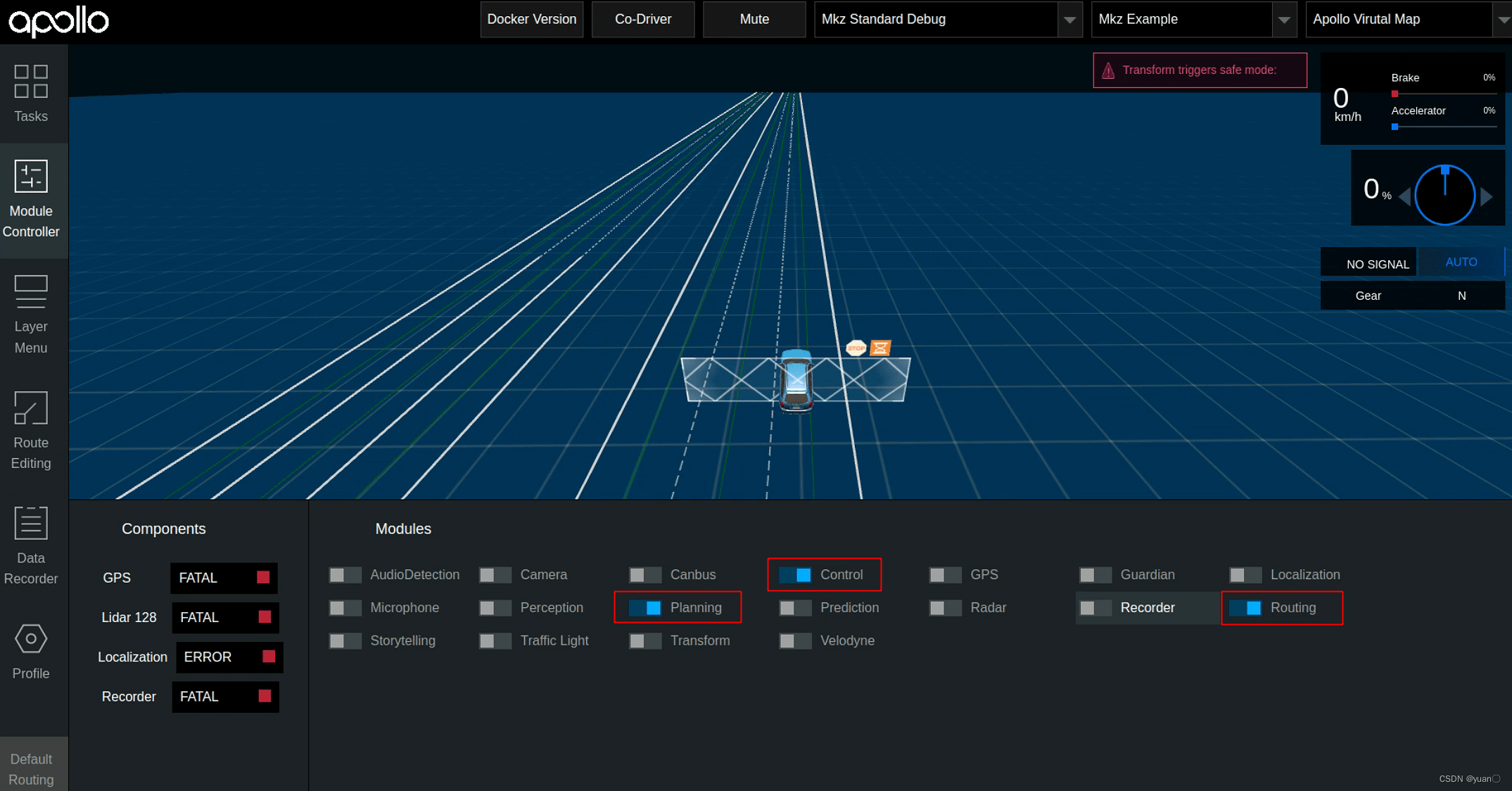The height and width of the screenshot is (791, 1512).
Task: Open the Tasks panel icon
Action: click(x=31, y=82)
